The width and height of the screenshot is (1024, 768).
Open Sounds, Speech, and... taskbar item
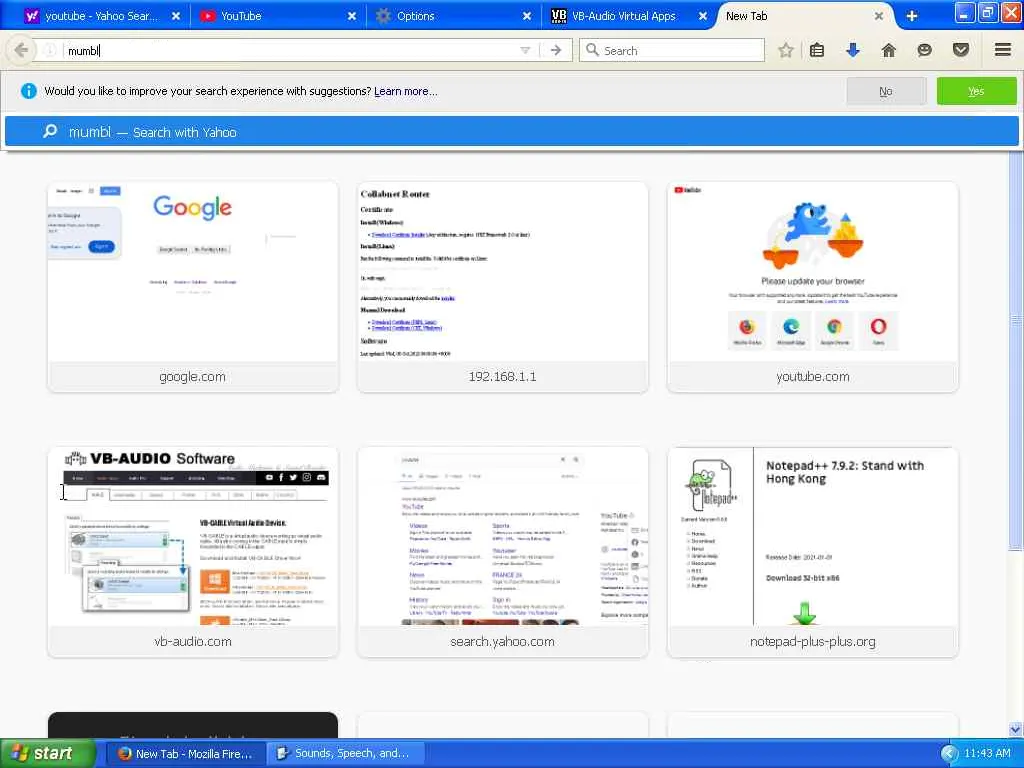pos(345,754)
